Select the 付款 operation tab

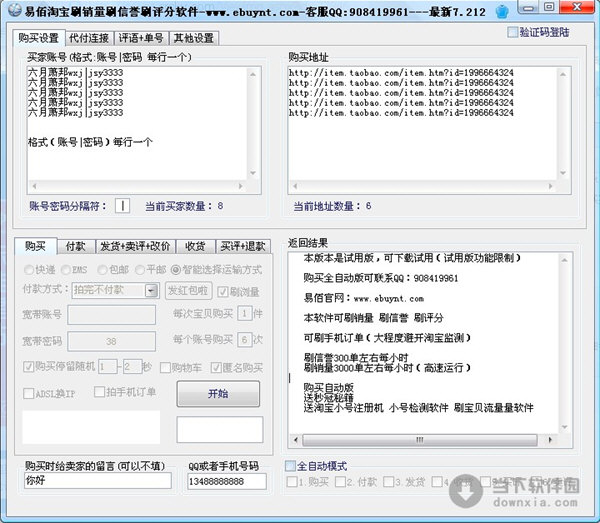[x=76, y=246]
